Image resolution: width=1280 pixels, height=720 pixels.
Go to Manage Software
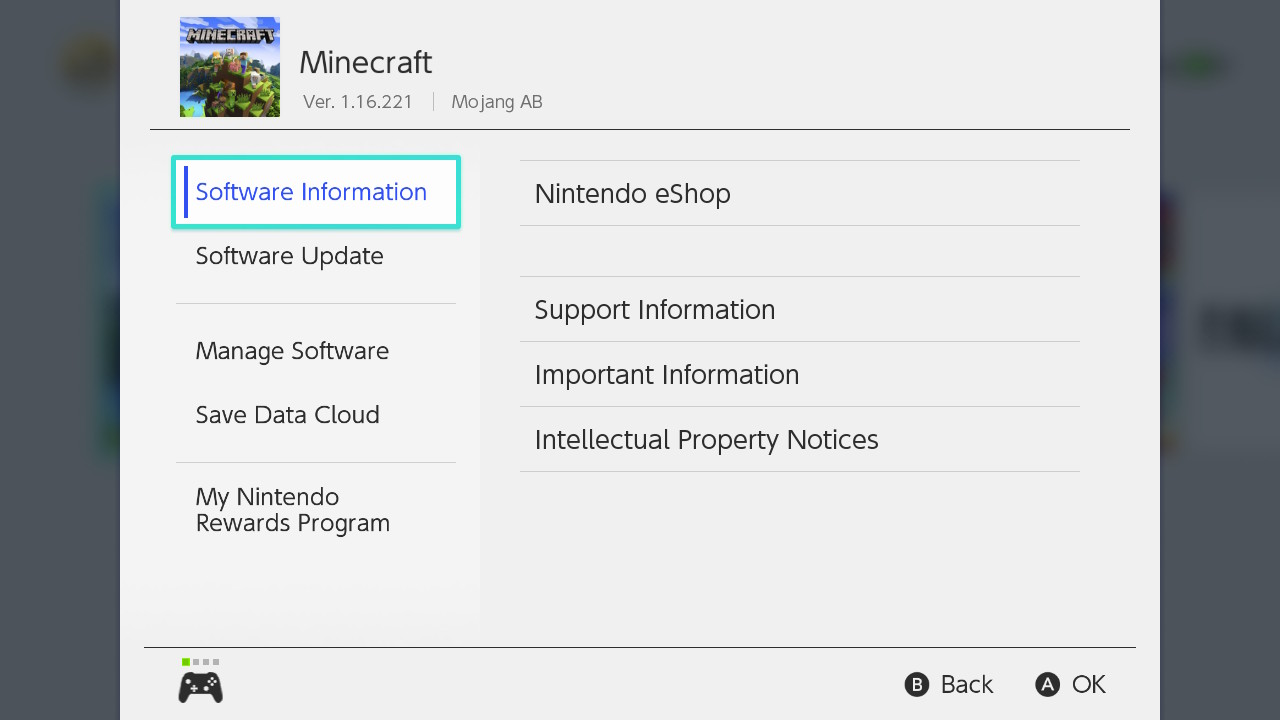click(292, 351)
